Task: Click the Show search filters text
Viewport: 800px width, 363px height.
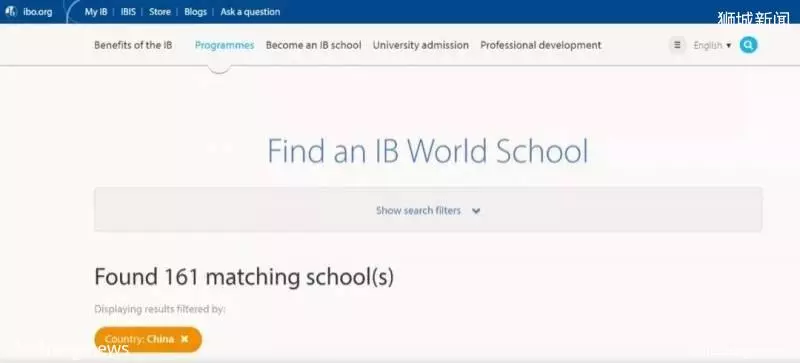Action: 418,210
